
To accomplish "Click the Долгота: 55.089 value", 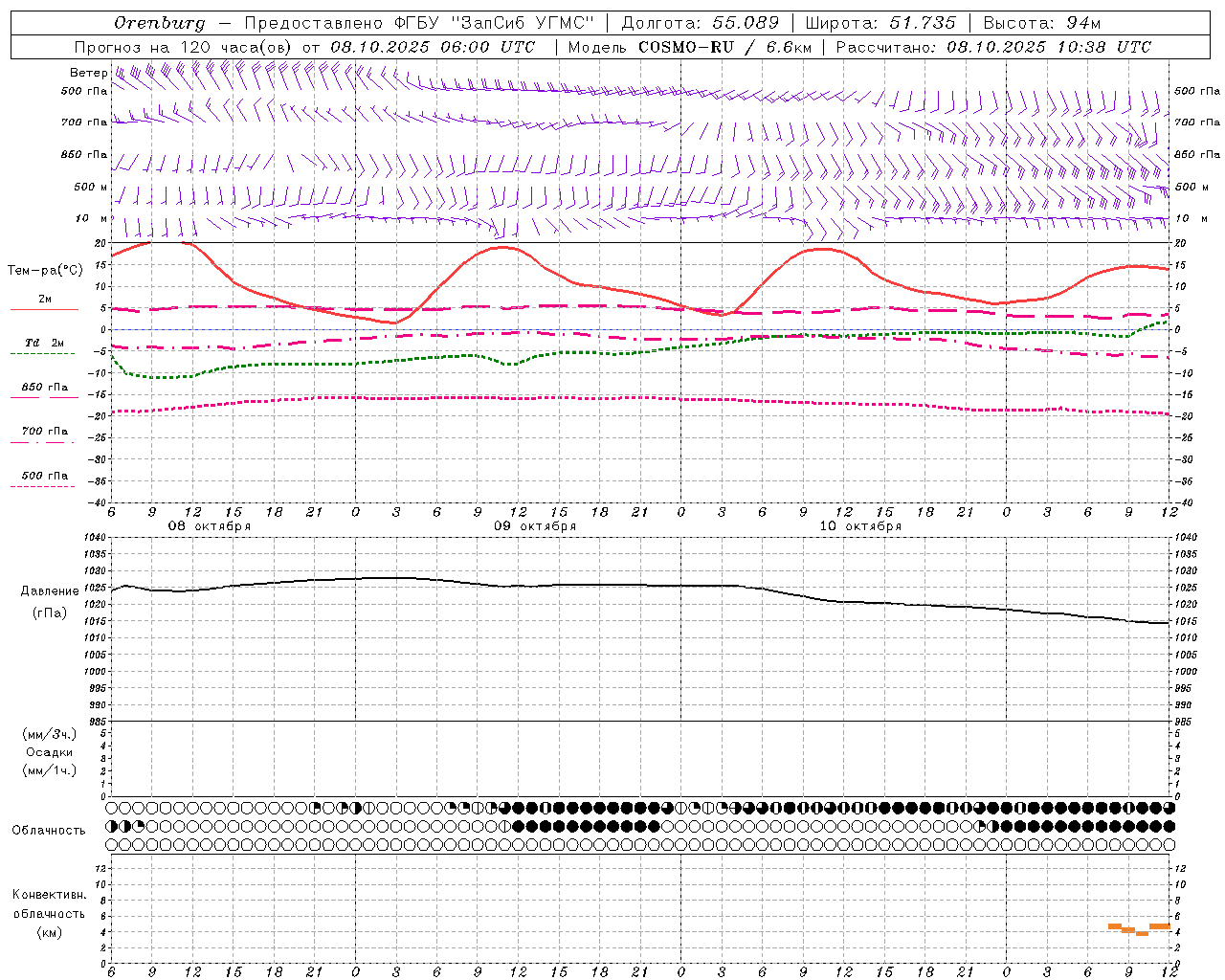I will tap(701, 23).
